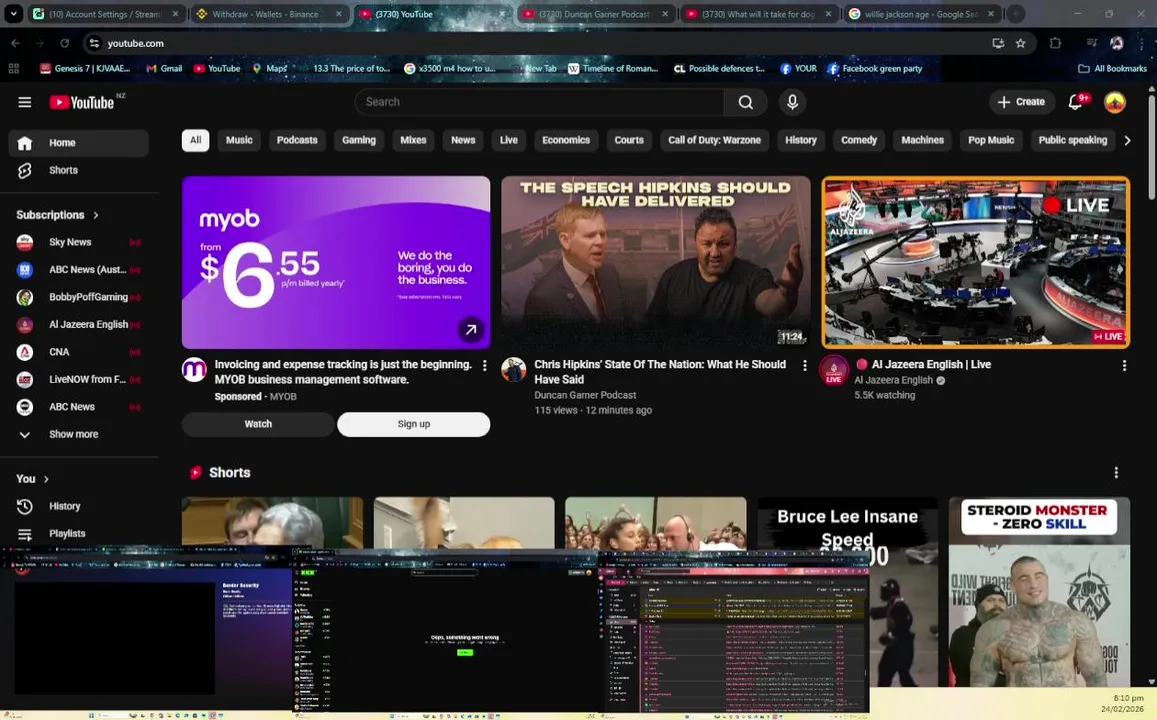
Task: Open options for MYOB sponsored ad
Action: pos(484,365)
